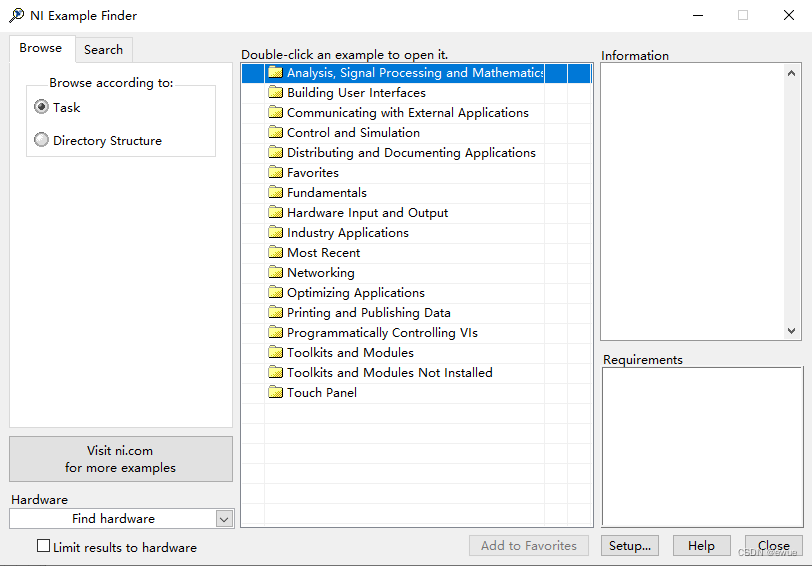Click the Analysis, Signal Processing folder icon
Screen dimensions: 812x566
276,72
